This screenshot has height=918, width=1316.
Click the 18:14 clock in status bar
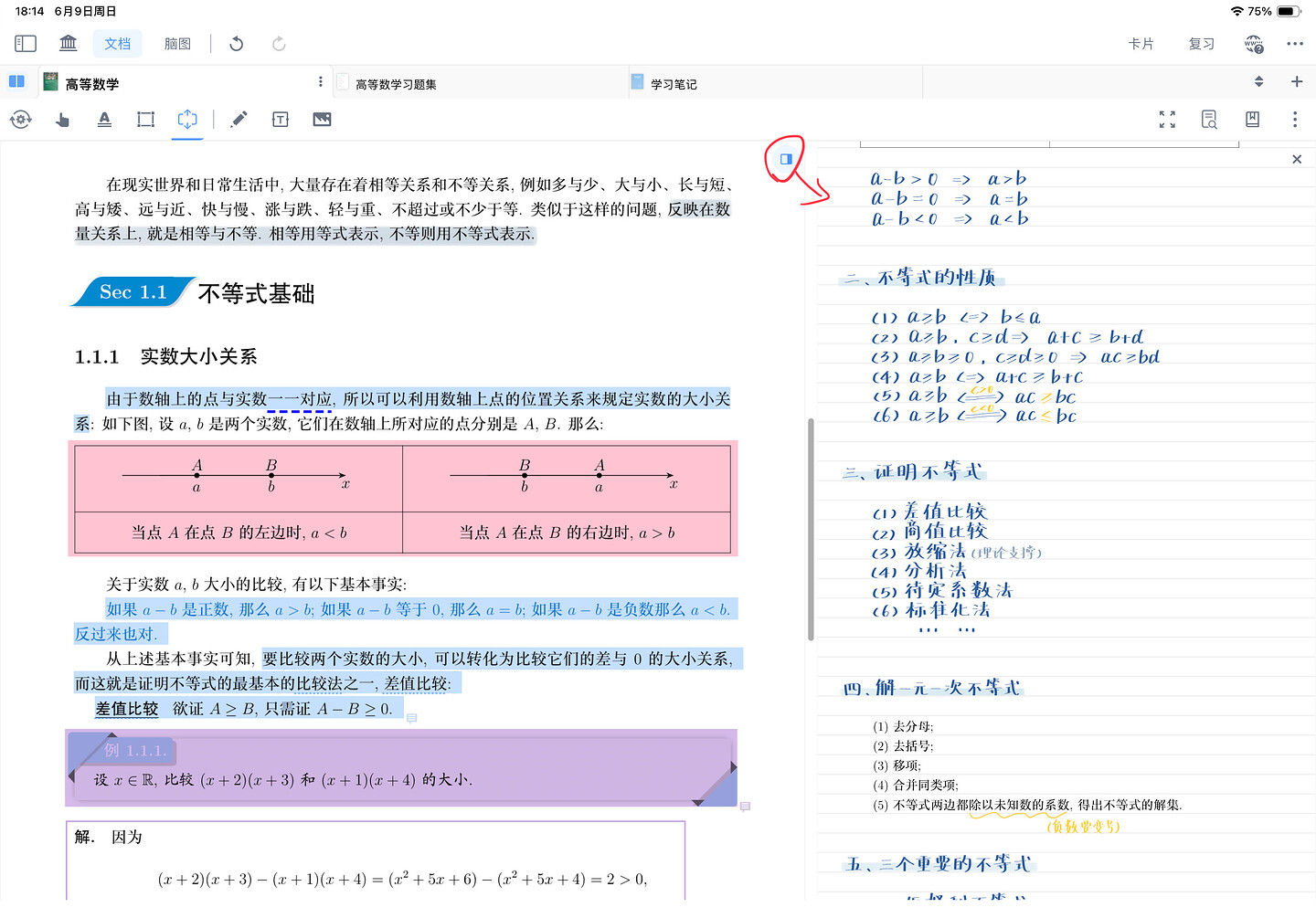[29, 11]
